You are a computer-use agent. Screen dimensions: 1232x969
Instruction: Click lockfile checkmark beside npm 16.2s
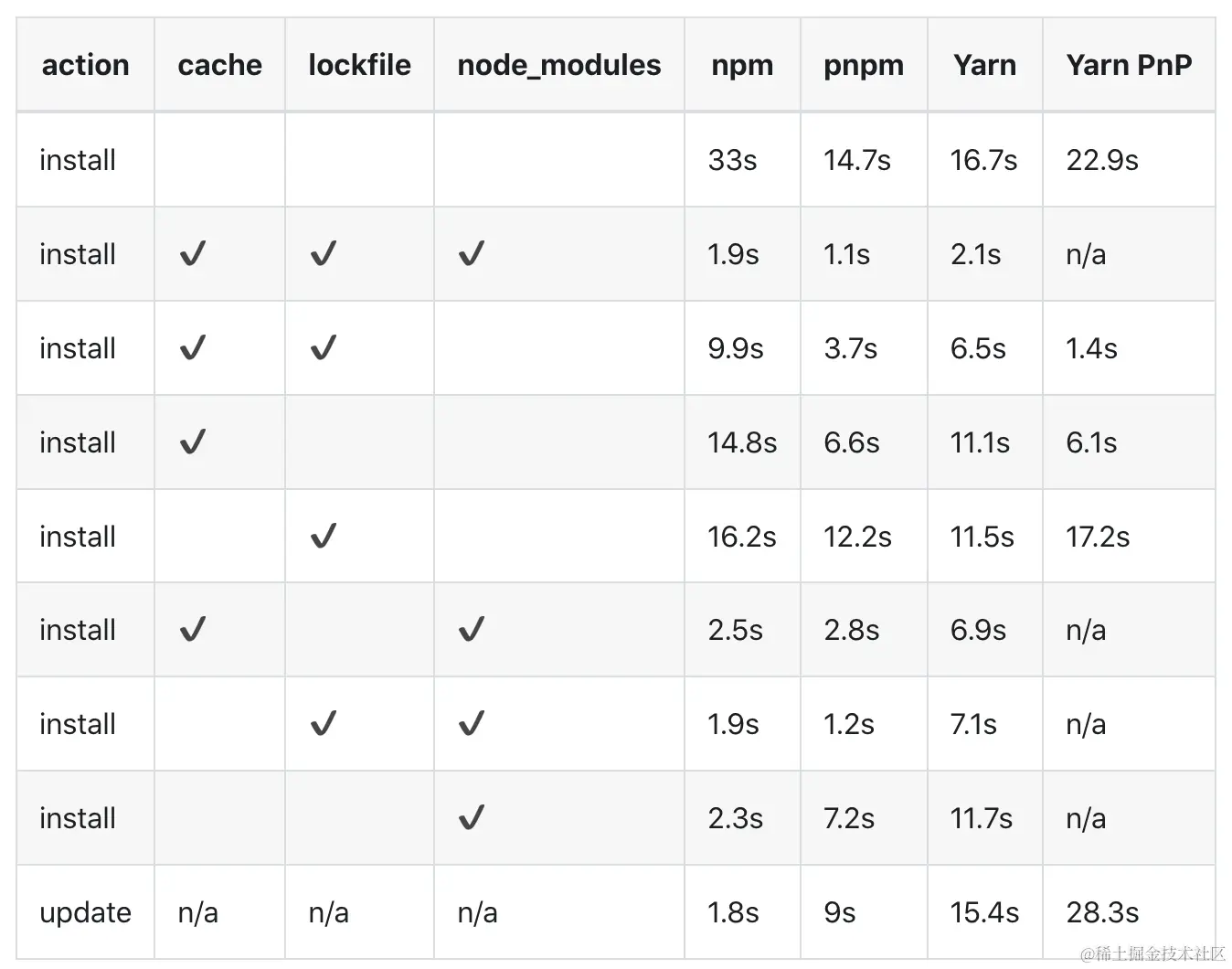point(324,536)
